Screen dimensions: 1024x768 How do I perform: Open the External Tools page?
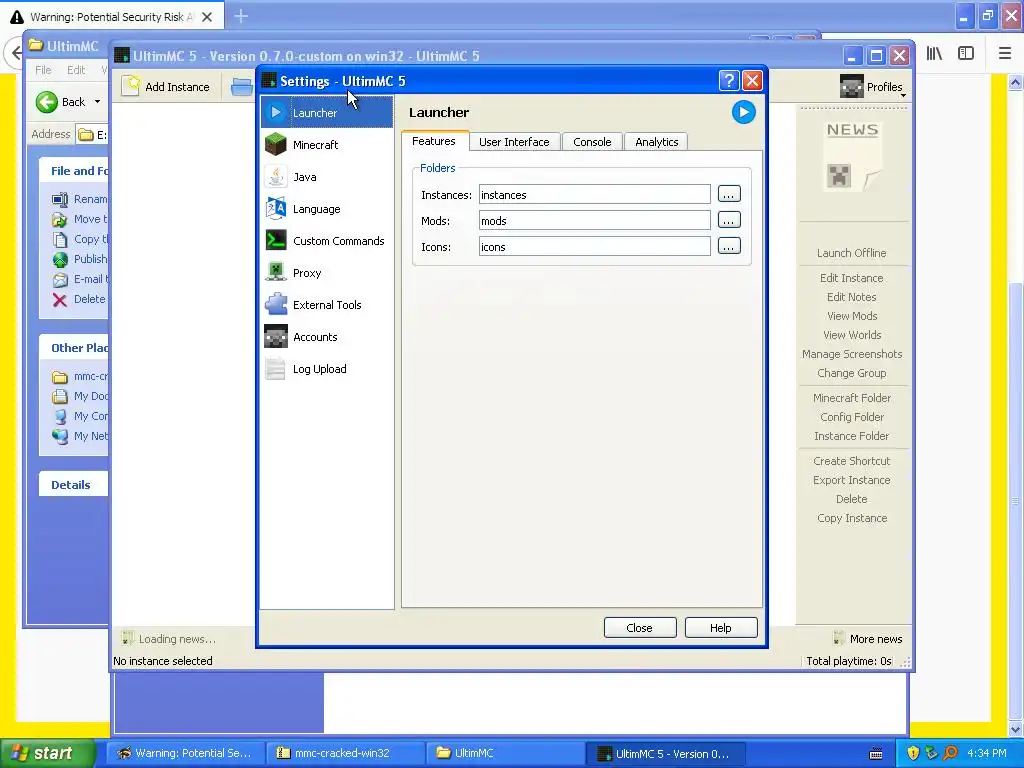pyautogui.click(x=327, y=304)
